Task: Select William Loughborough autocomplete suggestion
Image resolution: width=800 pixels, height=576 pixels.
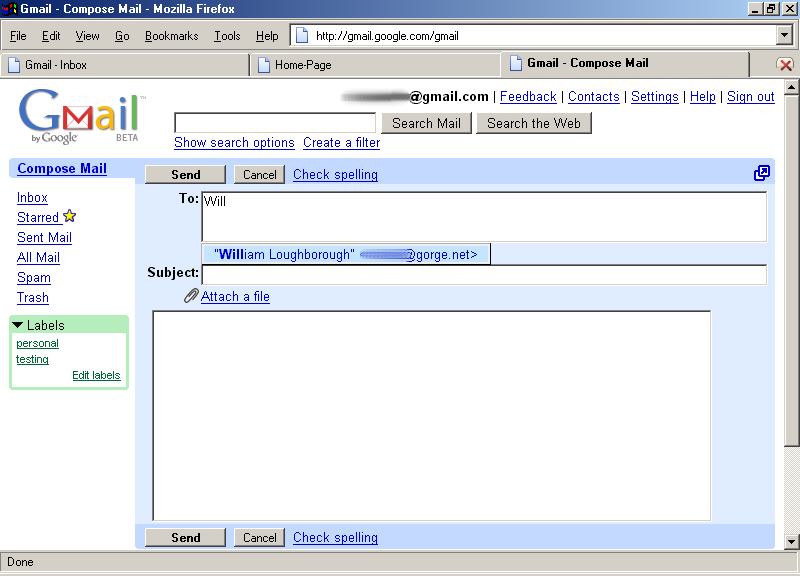Action: point(345,255)
